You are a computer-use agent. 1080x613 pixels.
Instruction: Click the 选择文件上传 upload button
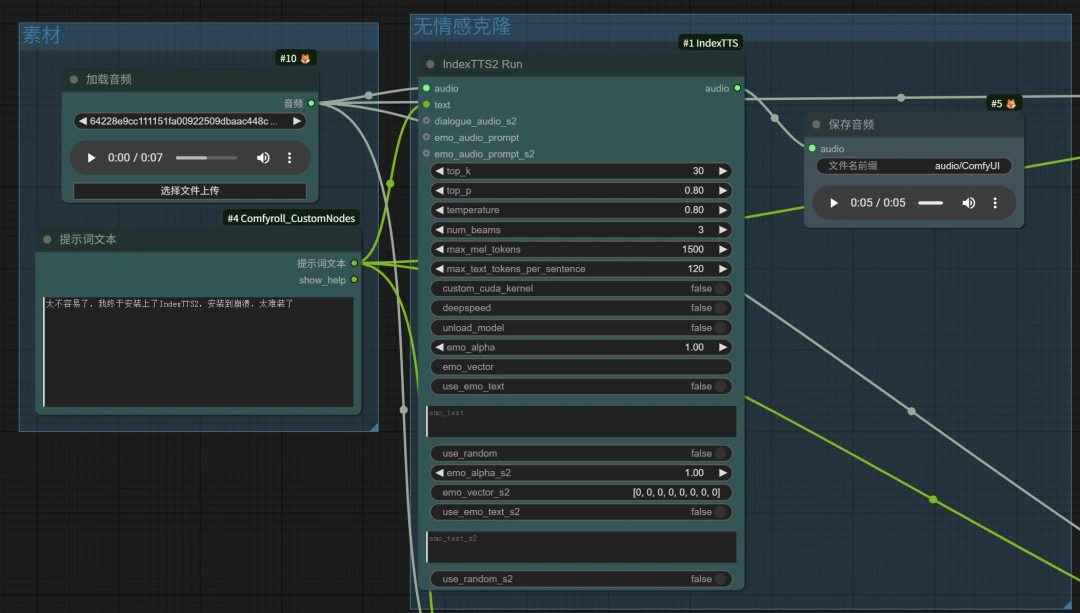pos(190,191)
